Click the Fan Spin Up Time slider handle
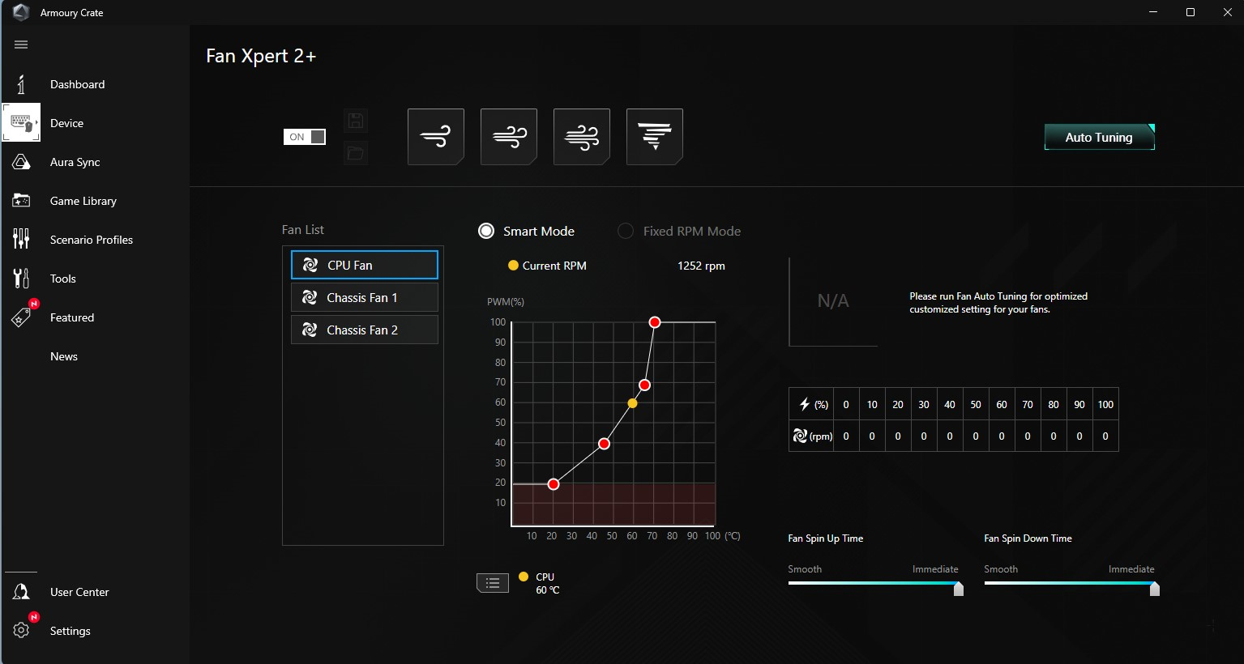The image size is (1244, 664). click(958, 589)
